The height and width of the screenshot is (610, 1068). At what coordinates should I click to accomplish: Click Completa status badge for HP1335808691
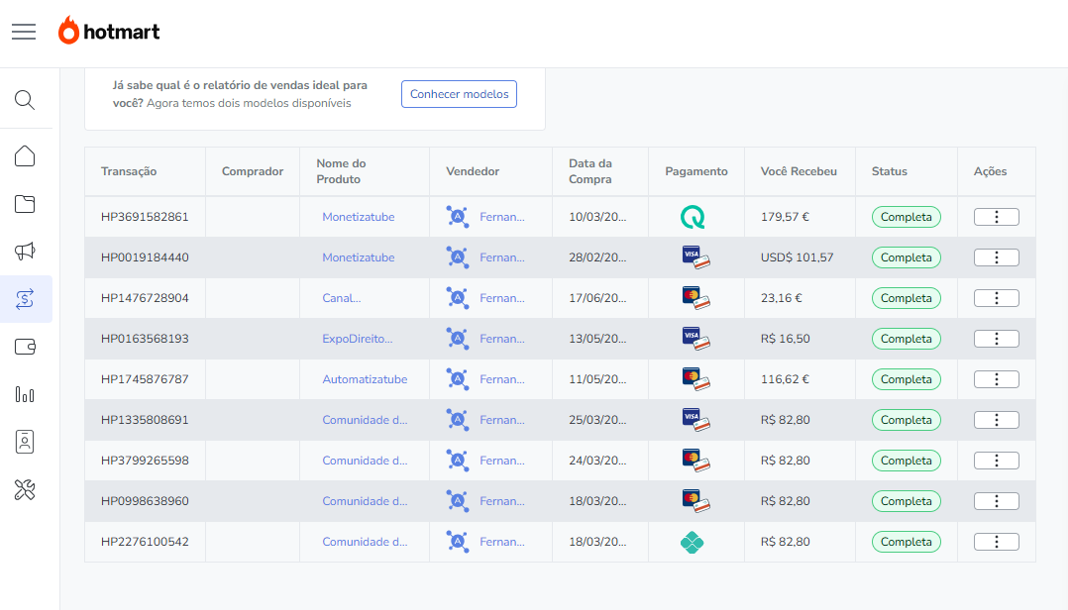(x=906, y=420)
